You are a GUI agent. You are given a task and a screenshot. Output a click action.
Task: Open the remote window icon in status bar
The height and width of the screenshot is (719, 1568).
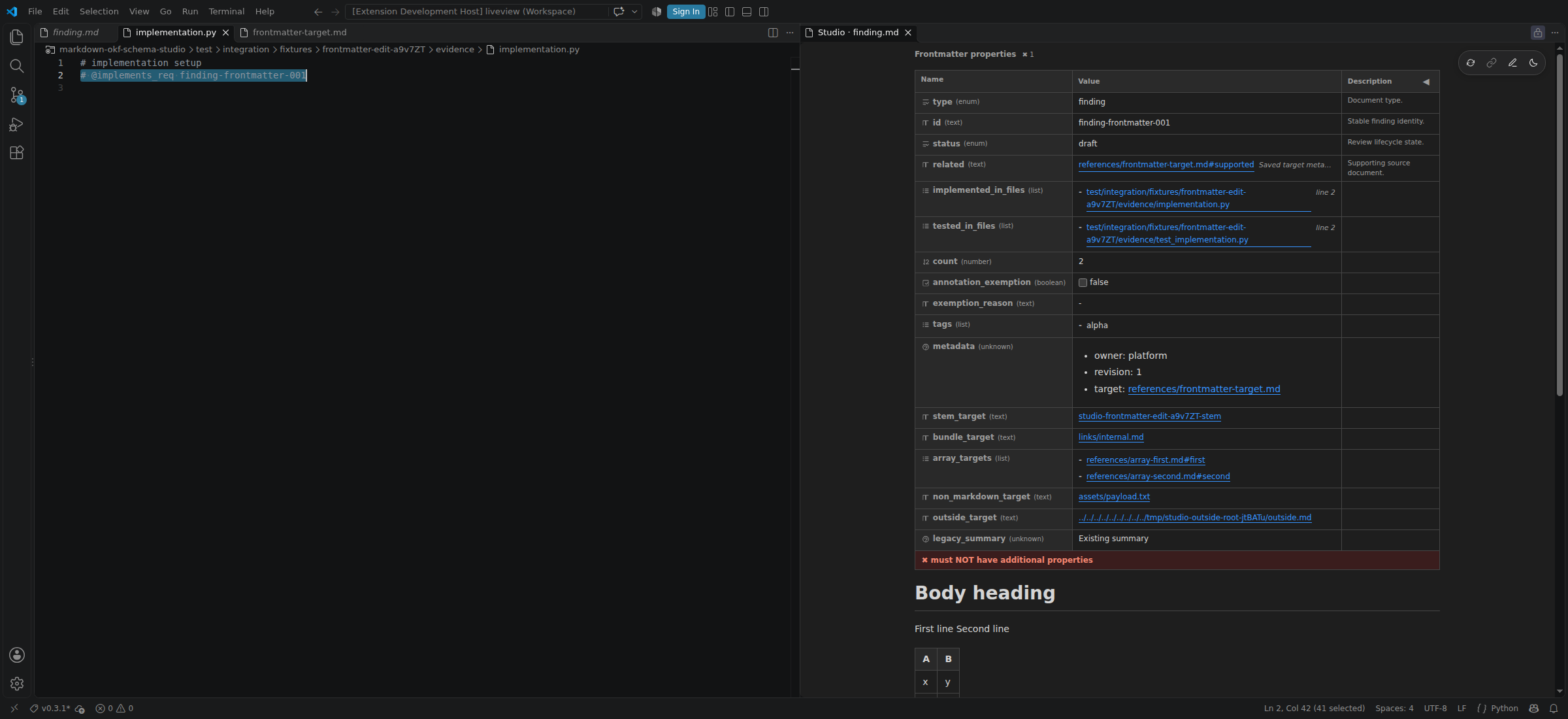(x=14, y=709)
